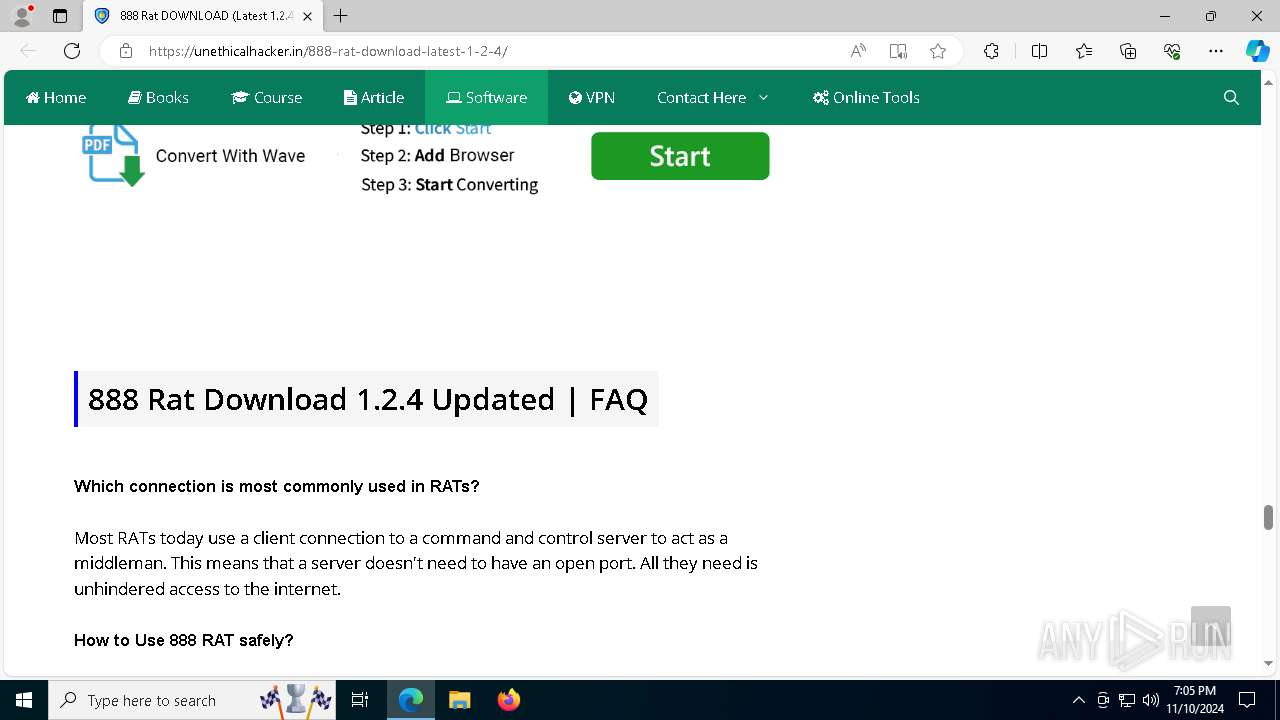The image size is (1280, 720).
Task: Click the taskbar search box
Action: 194,700
